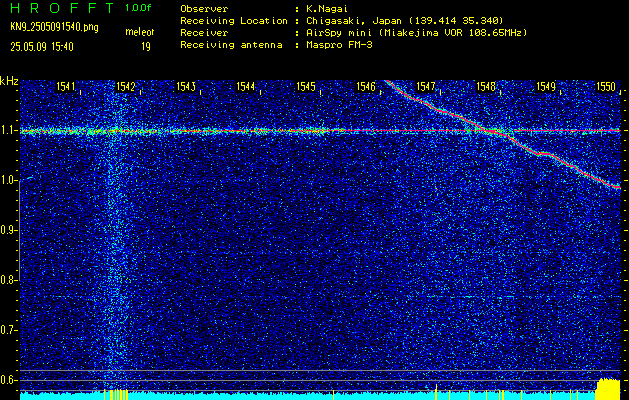Click the file name KN9_2505091540.png
The image size is (629, 400).
click(x=54, y=27)
